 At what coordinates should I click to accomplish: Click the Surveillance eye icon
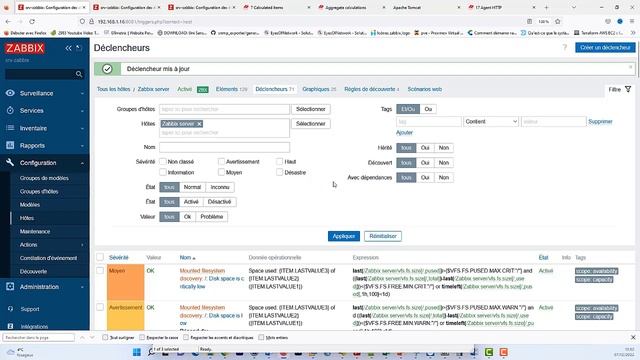(10, 93)
